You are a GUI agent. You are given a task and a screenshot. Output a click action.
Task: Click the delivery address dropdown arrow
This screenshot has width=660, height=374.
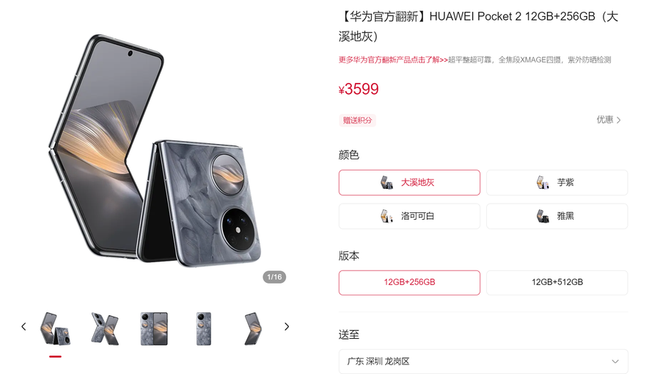615,361
